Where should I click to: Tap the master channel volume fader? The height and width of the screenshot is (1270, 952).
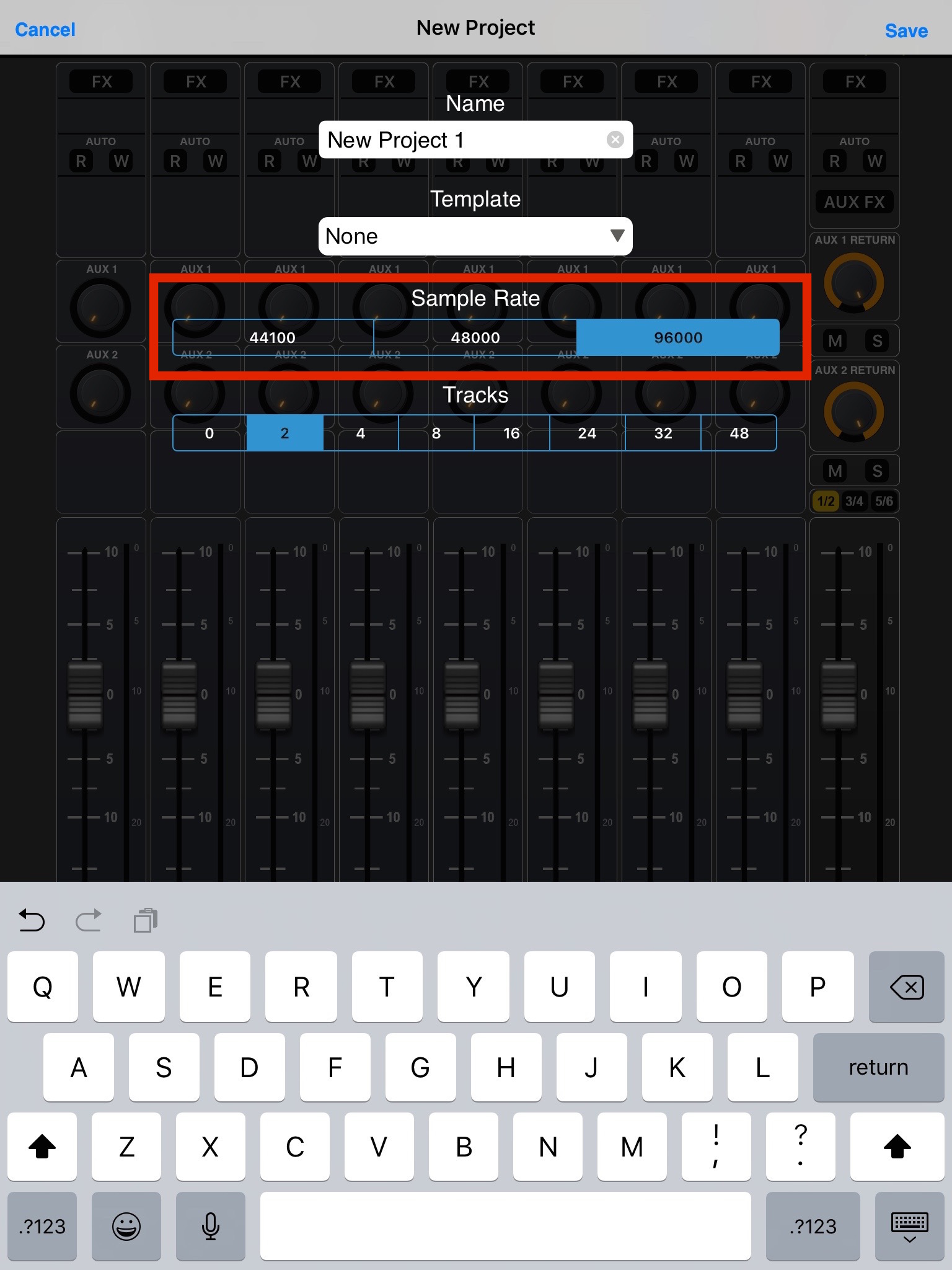coord(839,694)
